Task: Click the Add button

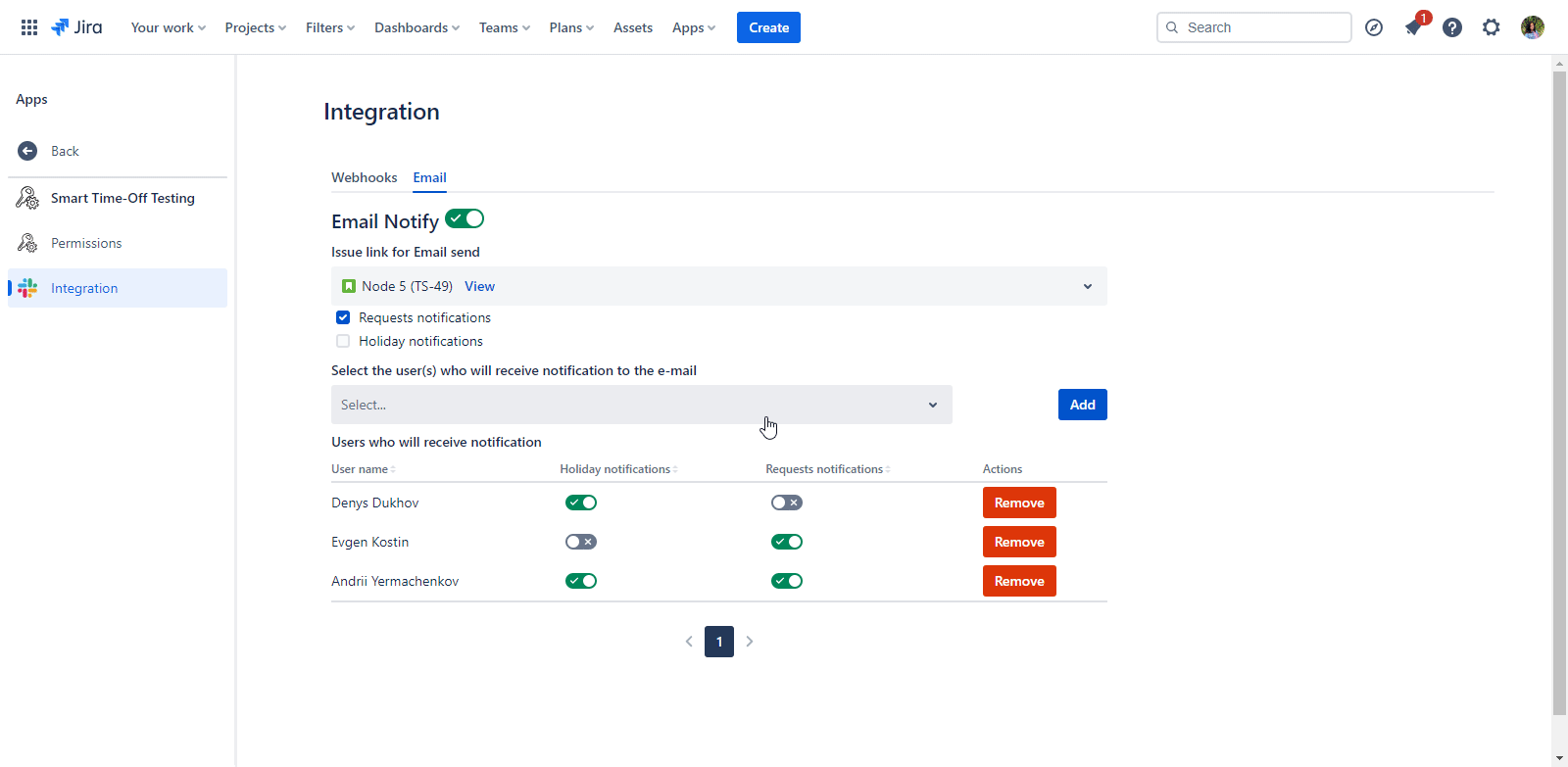Action: pyautogui.click(x=1082, y=405)
